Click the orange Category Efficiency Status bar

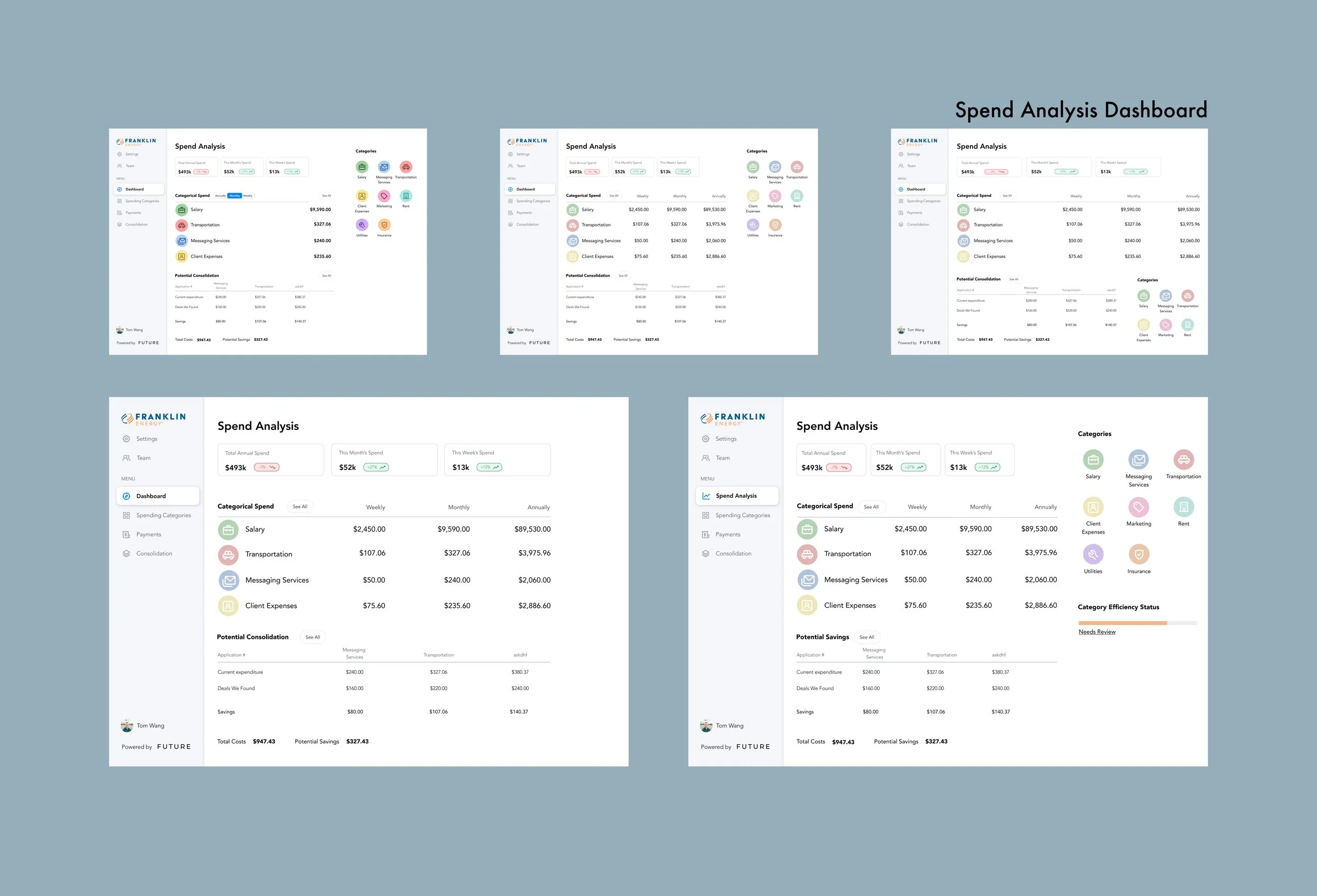click(x=1122, y=623)
